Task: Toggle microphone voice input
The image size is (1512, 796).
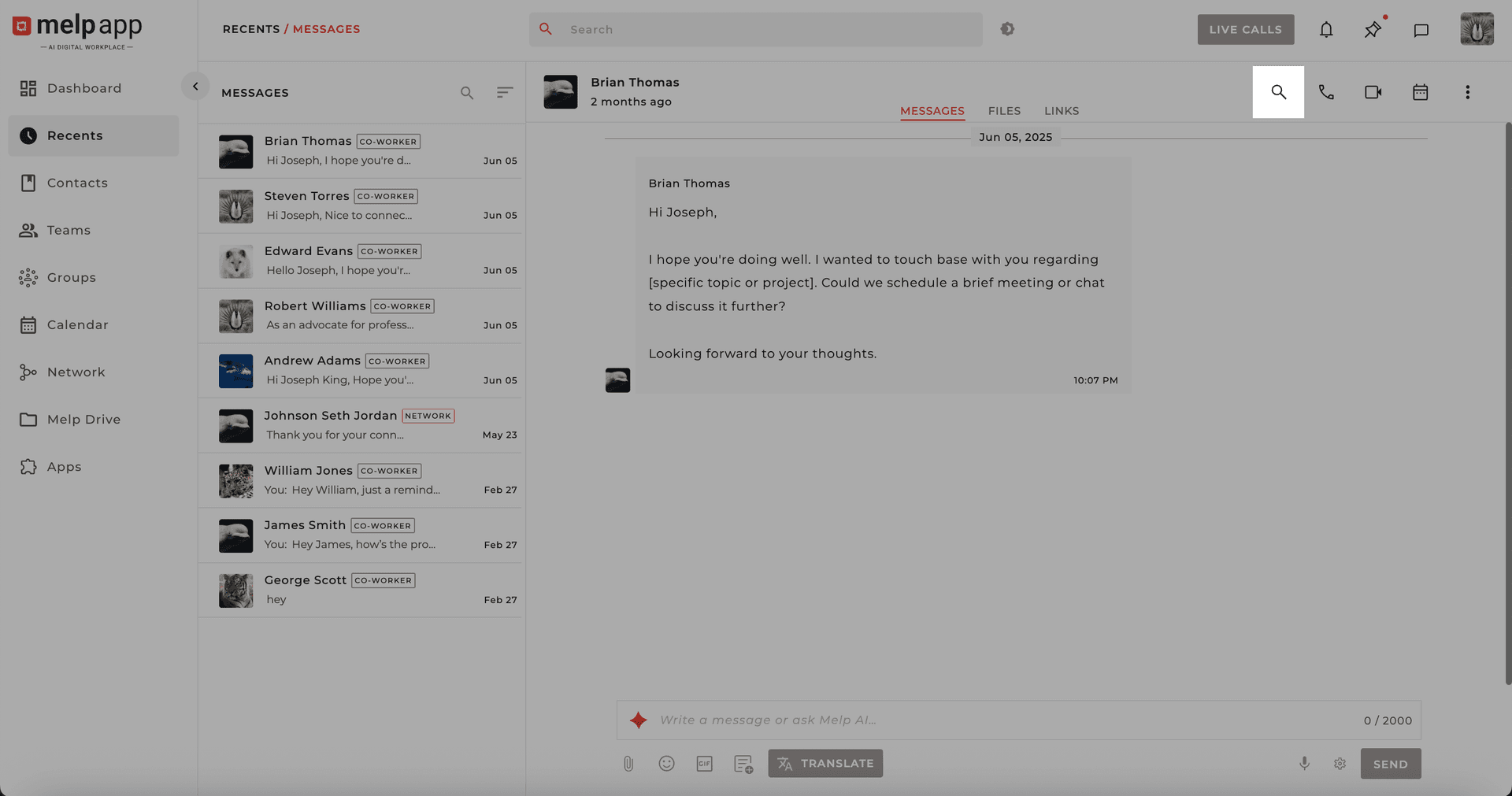Action: (x=1304, y=764)
